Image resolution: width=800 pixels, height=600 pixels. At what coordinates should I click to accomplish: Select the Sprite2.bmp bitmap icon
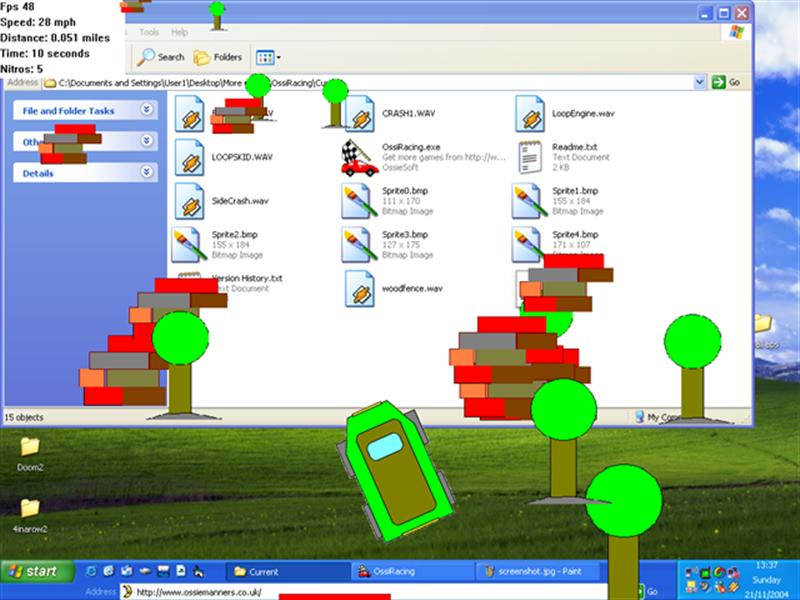(x=188, y=245)
